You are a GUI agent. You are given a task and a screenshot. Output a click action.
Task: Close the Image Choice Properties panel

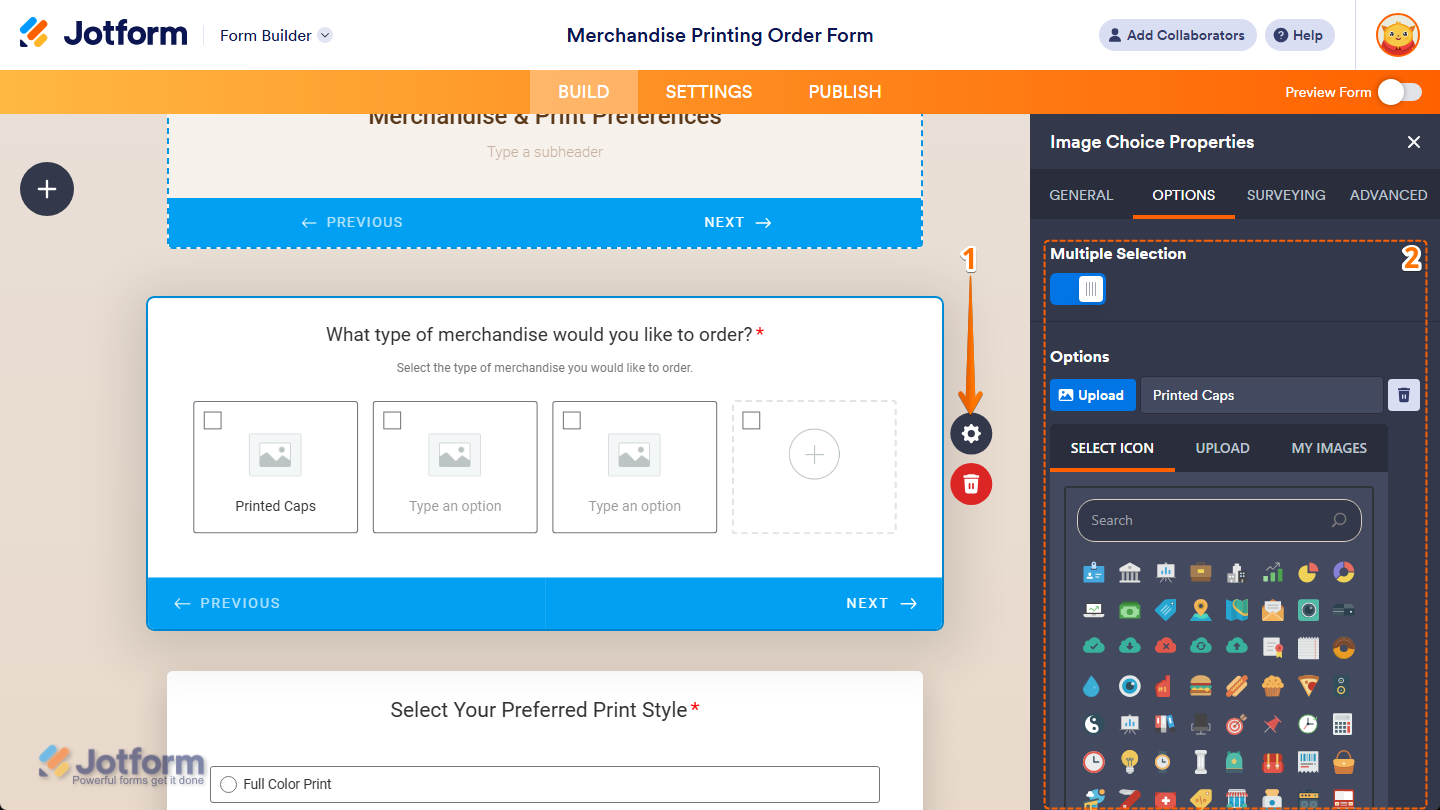click(x=1413, y=142)
